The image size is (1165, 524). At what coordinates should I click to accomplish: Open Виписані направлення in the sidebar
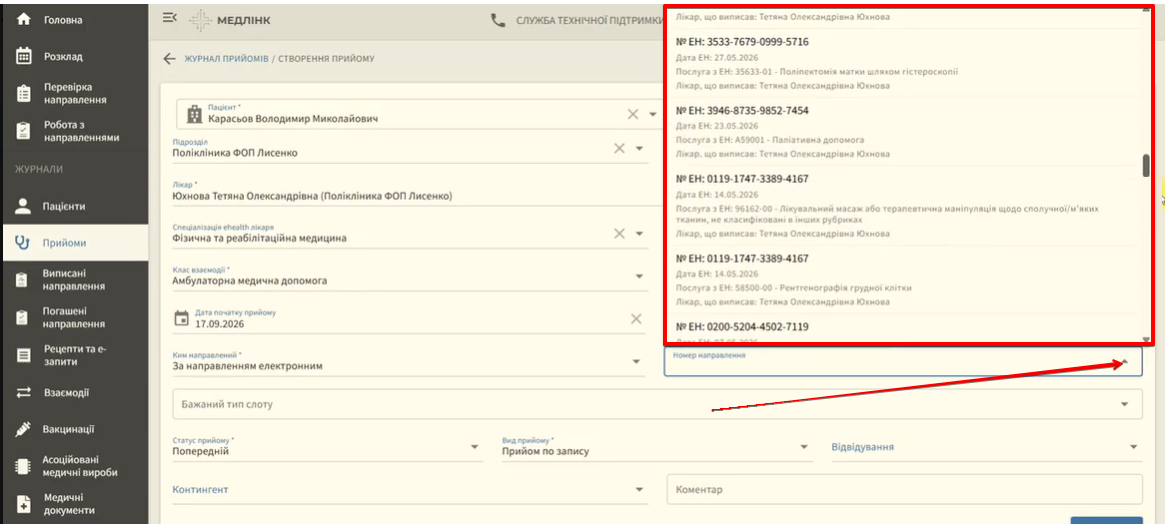click(x=74, y=279)
